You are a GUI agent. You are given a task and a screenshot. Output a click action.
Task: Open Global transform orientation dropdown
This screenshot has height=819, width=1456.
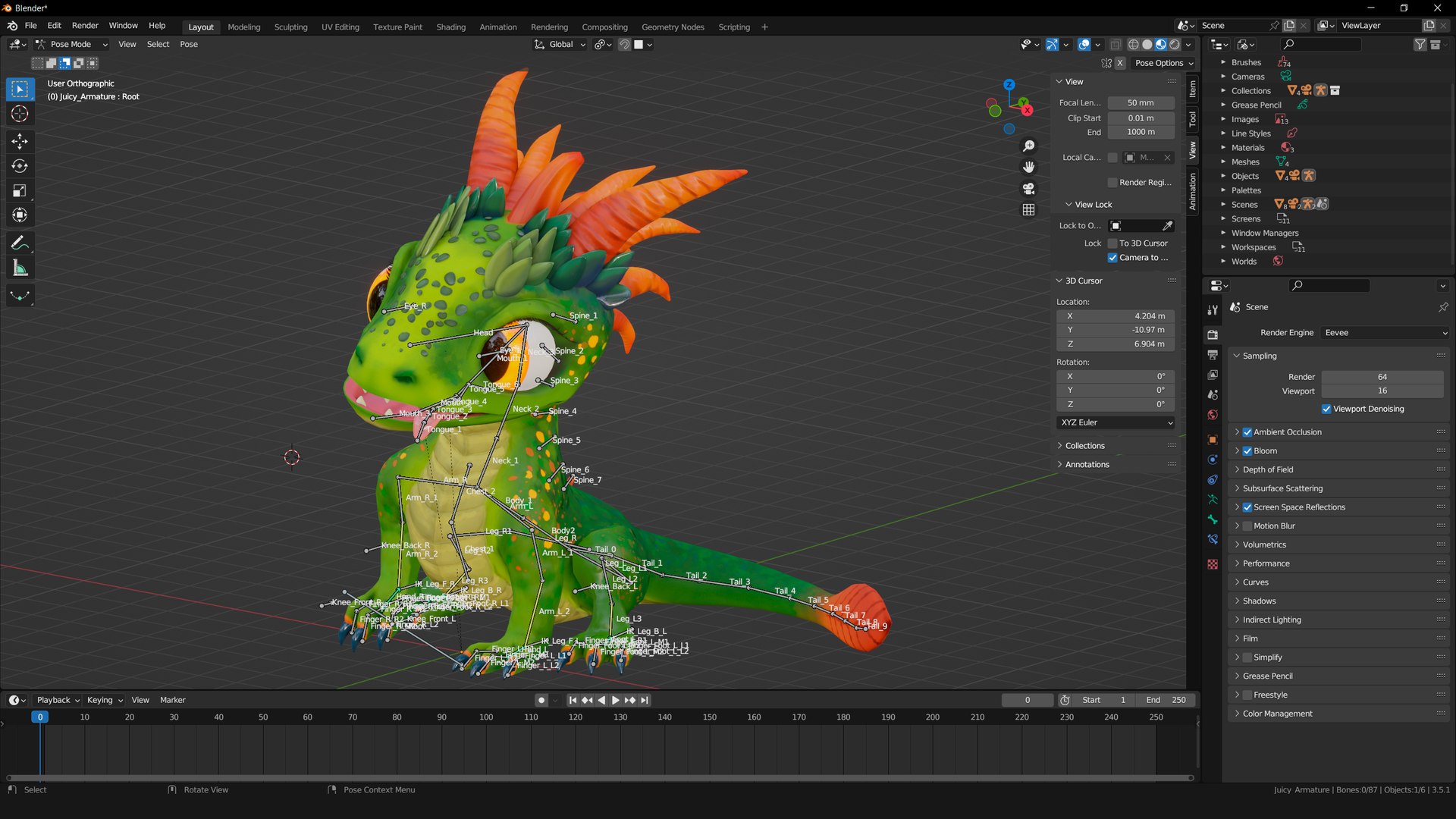pos(560,45)
